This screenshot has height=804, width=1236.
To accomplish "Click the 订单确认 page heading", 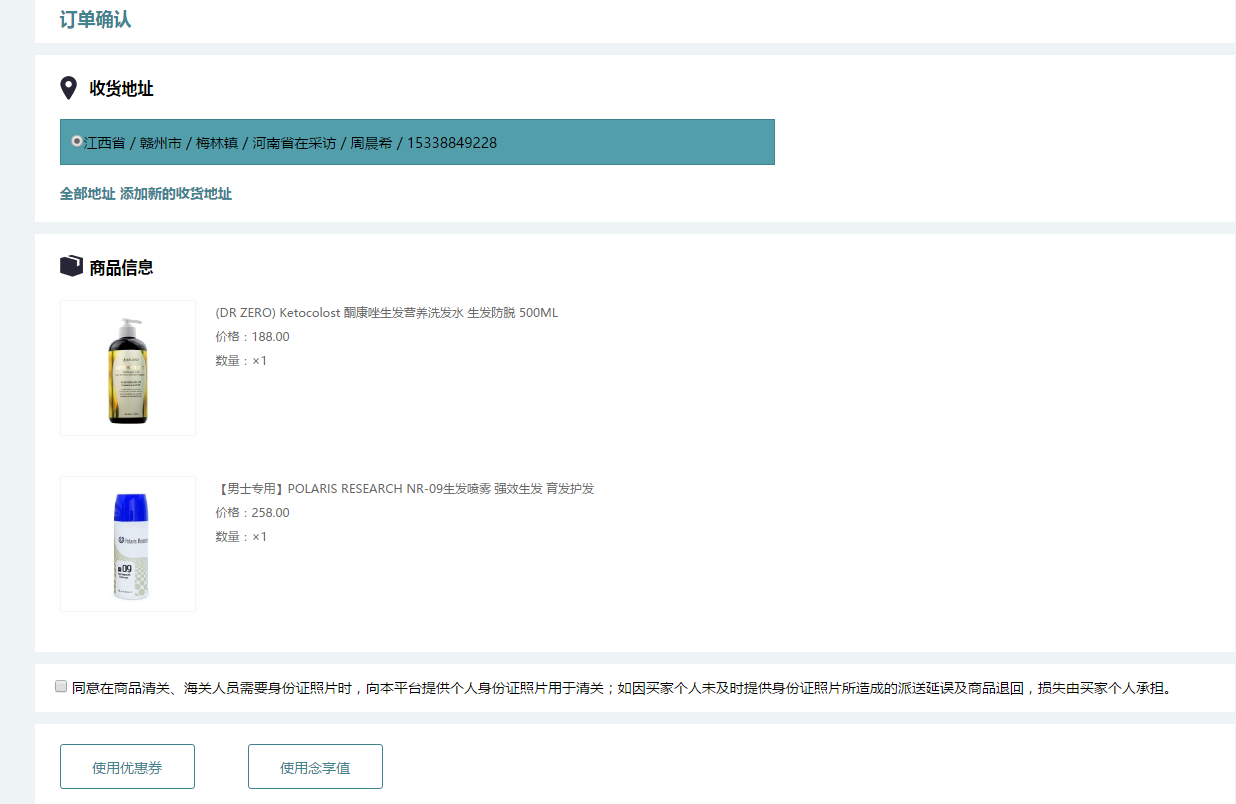I will tap(96, 20).
